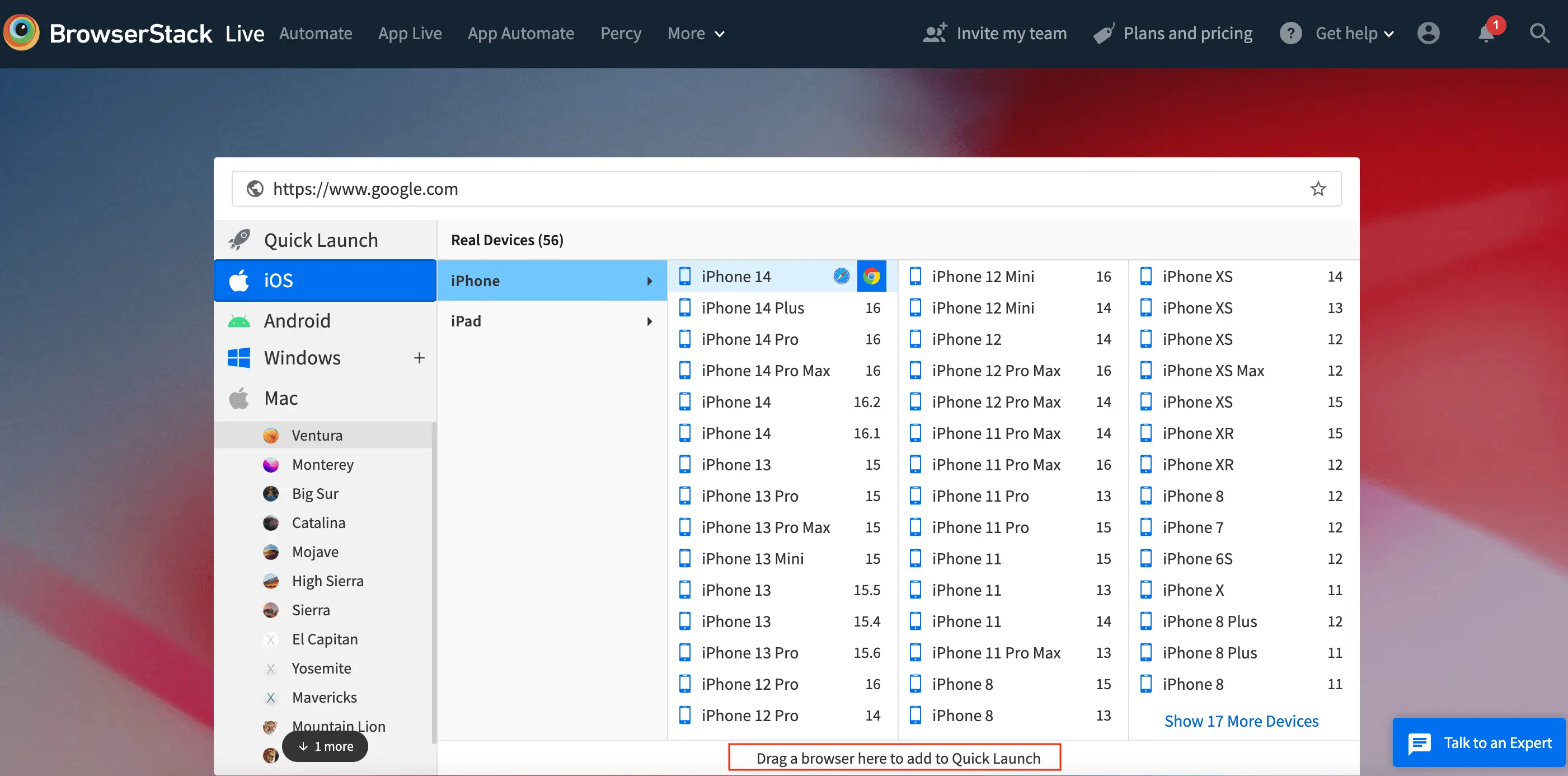
Task: Click the Mac list scrollbar
Action: [433, 582]
